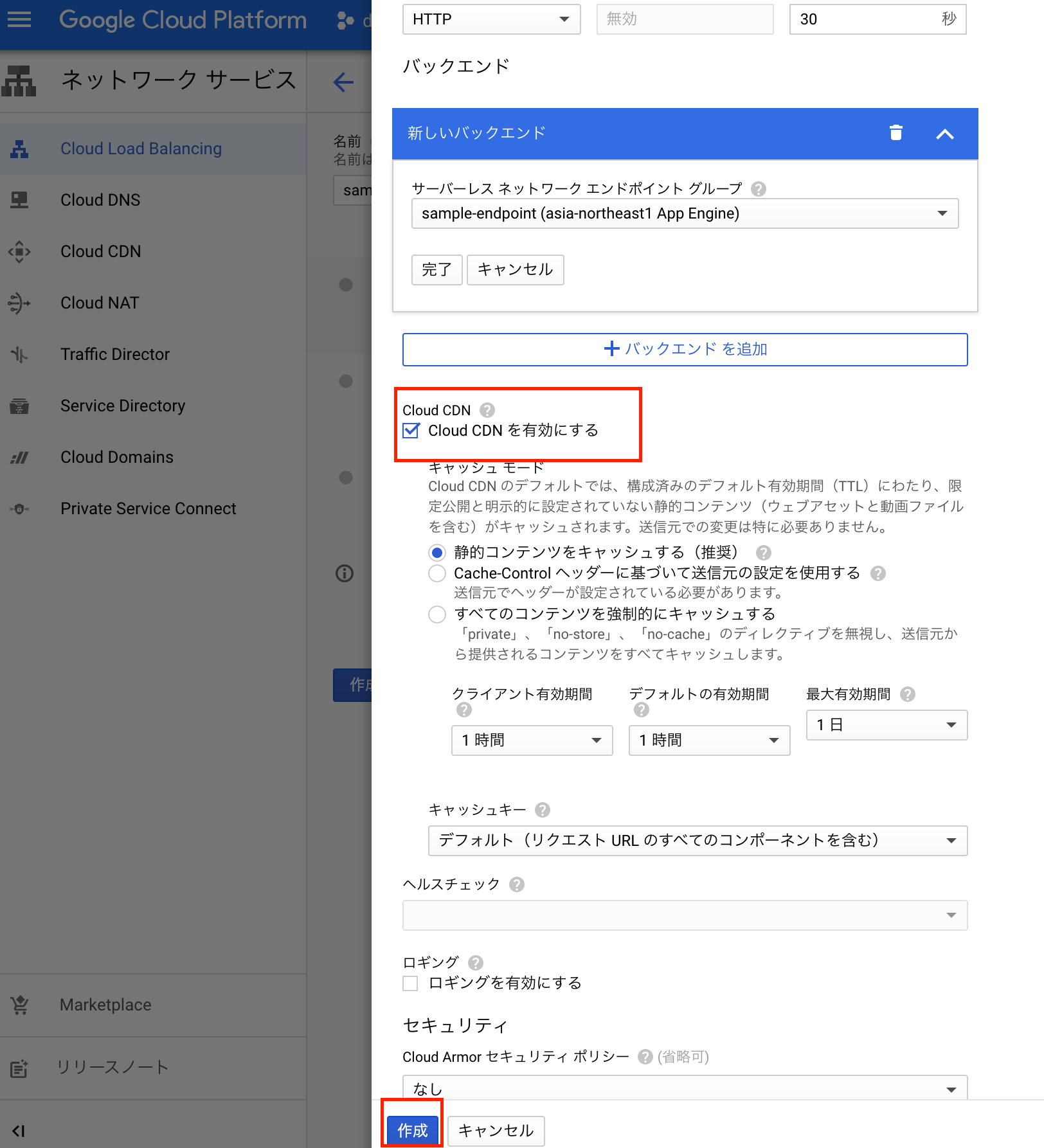1044x1148 pixels.
Task: Open the max TTL 1 日 dropdown
Action: [887, 725]
